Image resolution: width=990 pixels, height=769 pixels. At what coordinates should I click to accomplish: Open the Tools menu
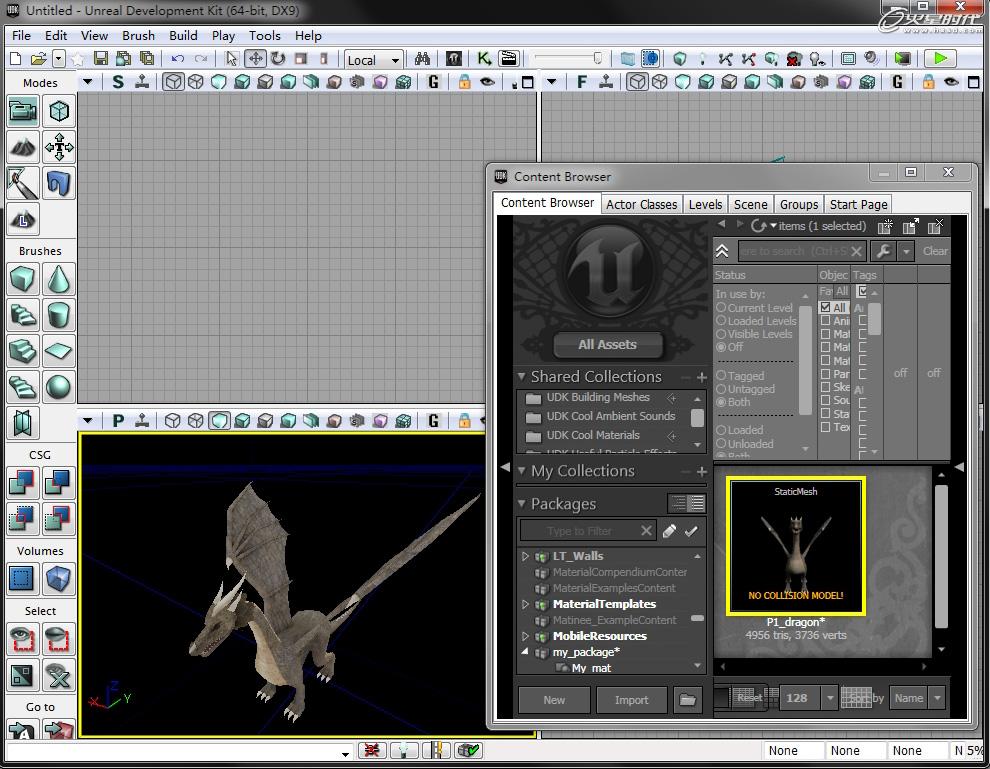(265, 35)
